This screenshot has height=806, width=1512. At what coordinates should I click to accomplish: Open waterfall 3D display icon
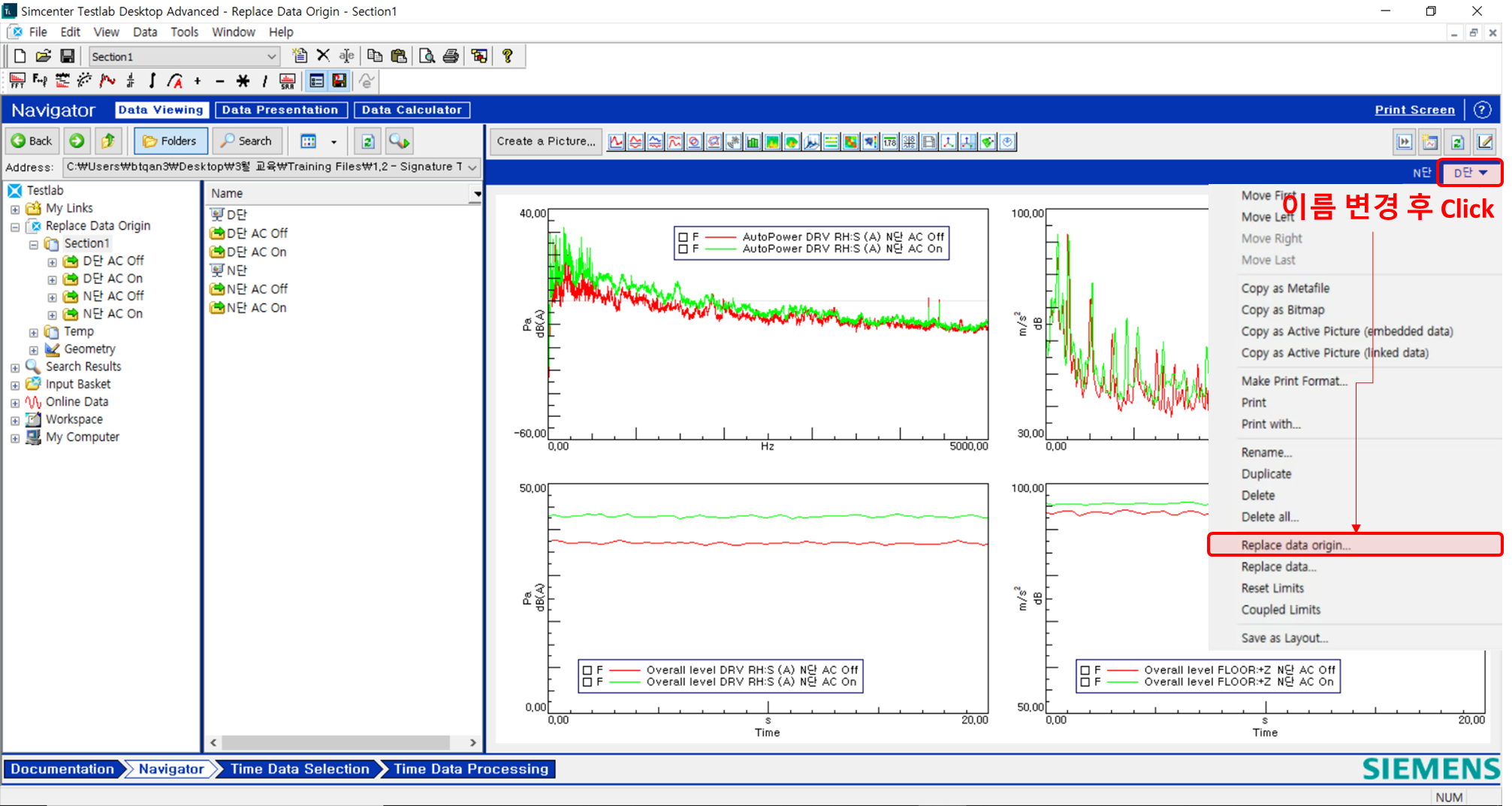pyautogui.click(x=811, y=142)
